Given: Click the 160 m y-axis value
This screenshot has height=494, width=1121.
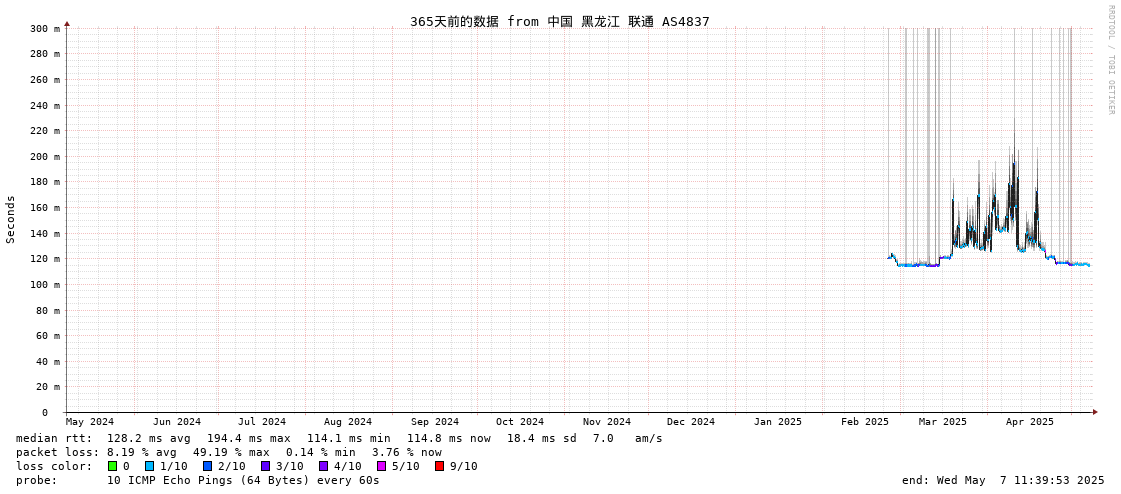Looking at the screenshot, I should click(45, 208).
